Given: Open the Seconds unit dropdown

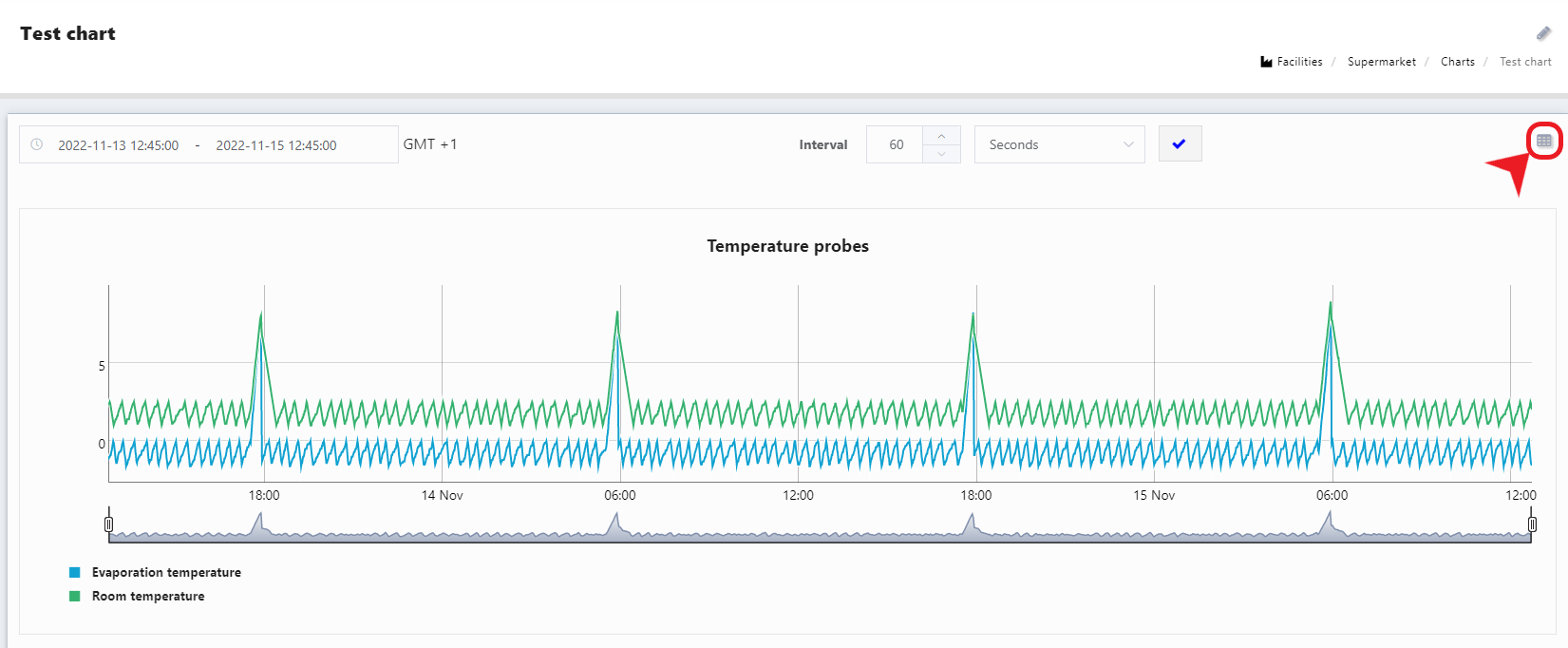Looking at the screenshot, I should [x=1048, y=144].
